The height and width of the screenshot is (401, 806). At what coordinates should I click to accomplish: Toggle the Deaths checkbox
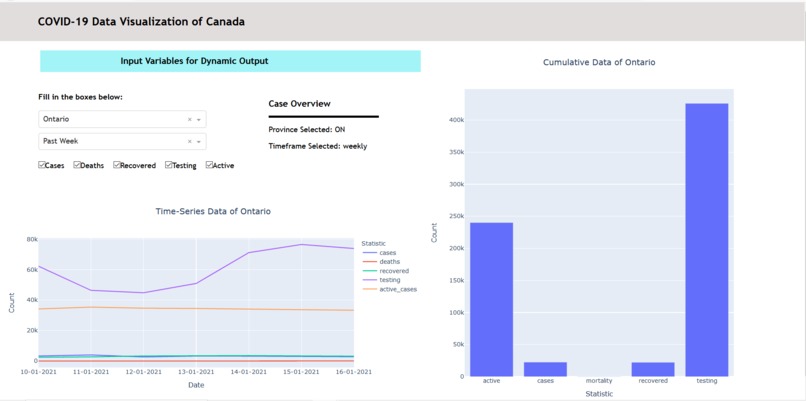point(77,165)
